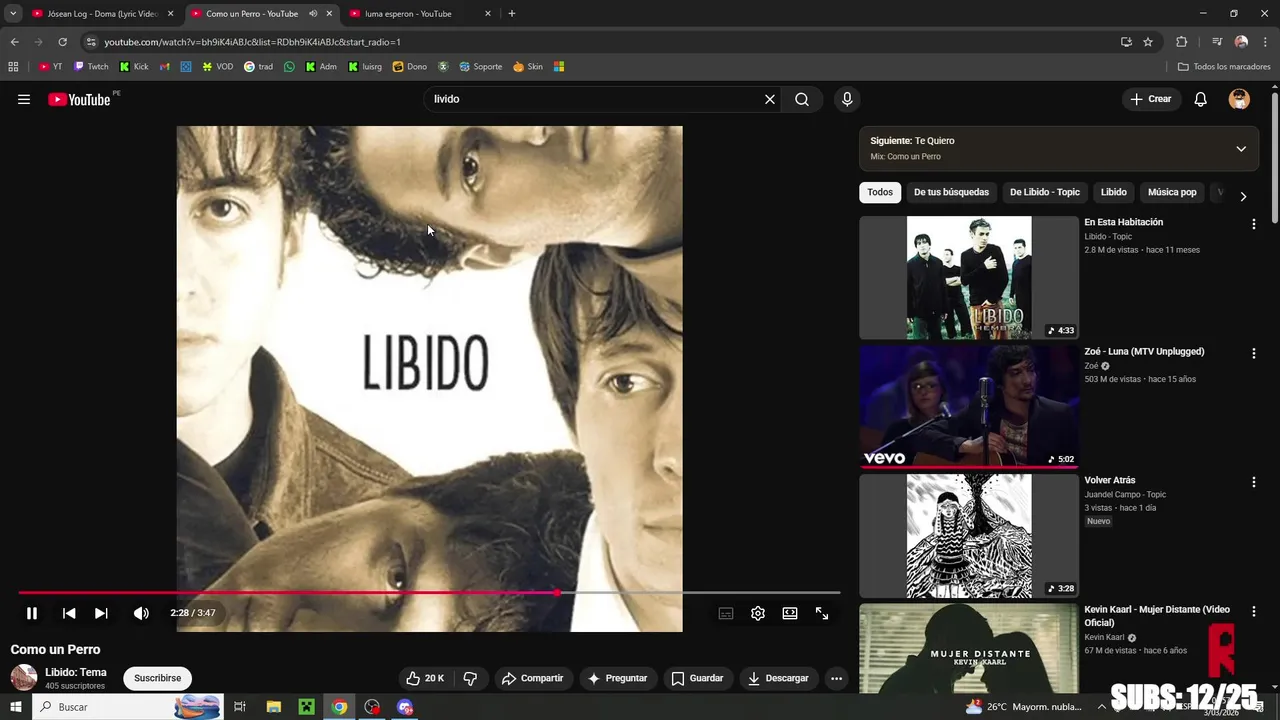The image size is (1280, 720).
Task: Open the Windows Start menu
Action: click(x=16, y=707)
